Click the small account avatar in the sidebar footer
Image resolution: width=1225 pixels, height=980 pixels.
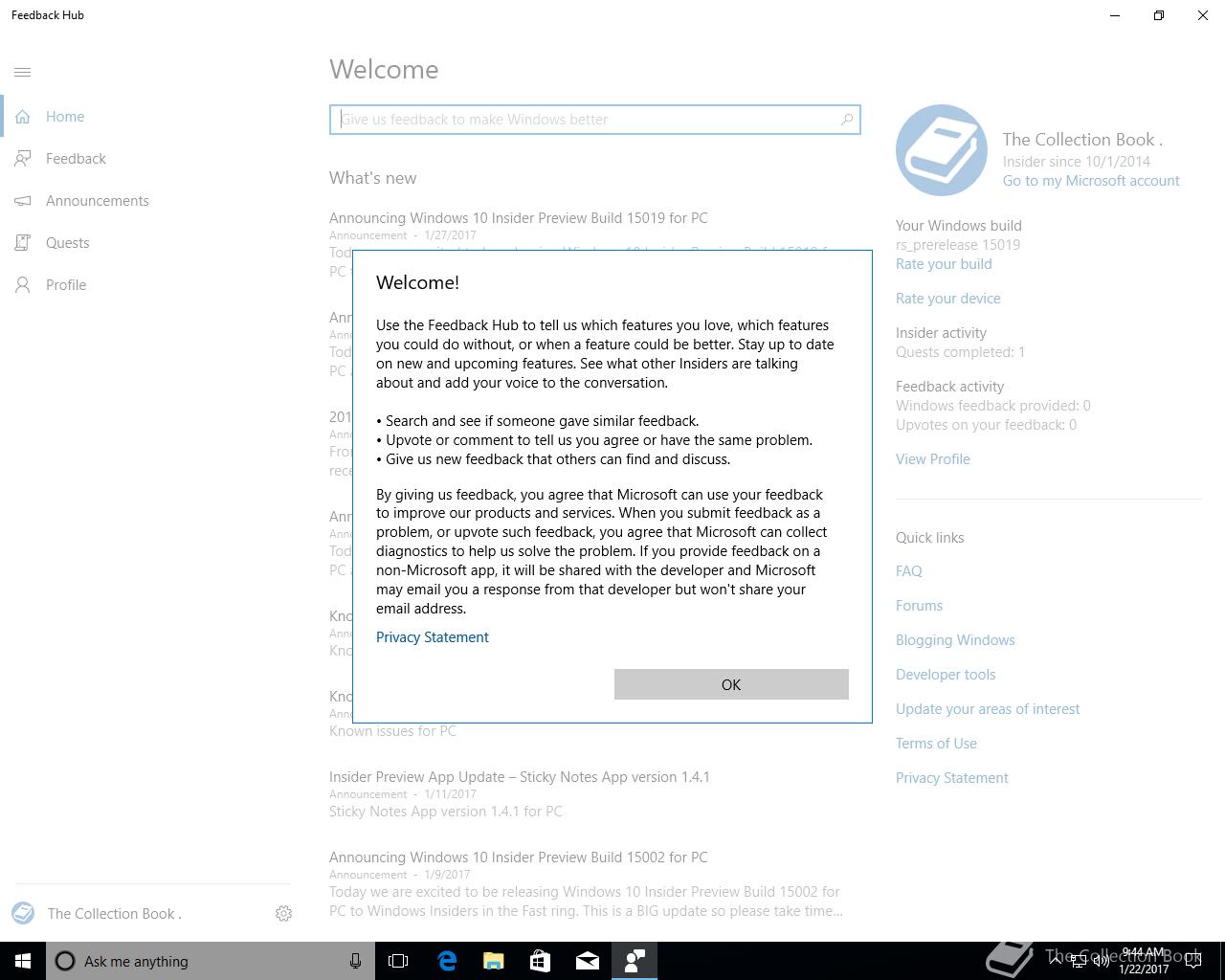click(x=23, y=913)
